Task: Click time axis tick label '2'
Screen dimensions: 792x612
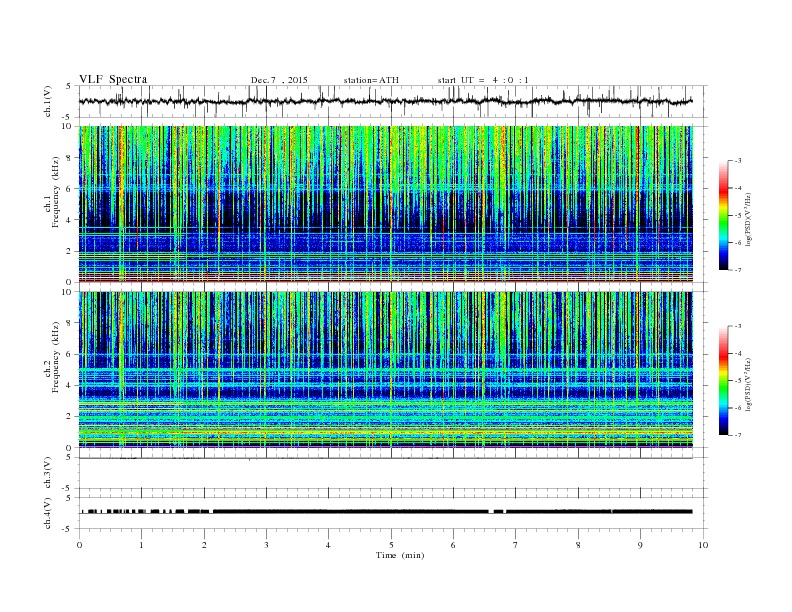Action: point(204,545)
